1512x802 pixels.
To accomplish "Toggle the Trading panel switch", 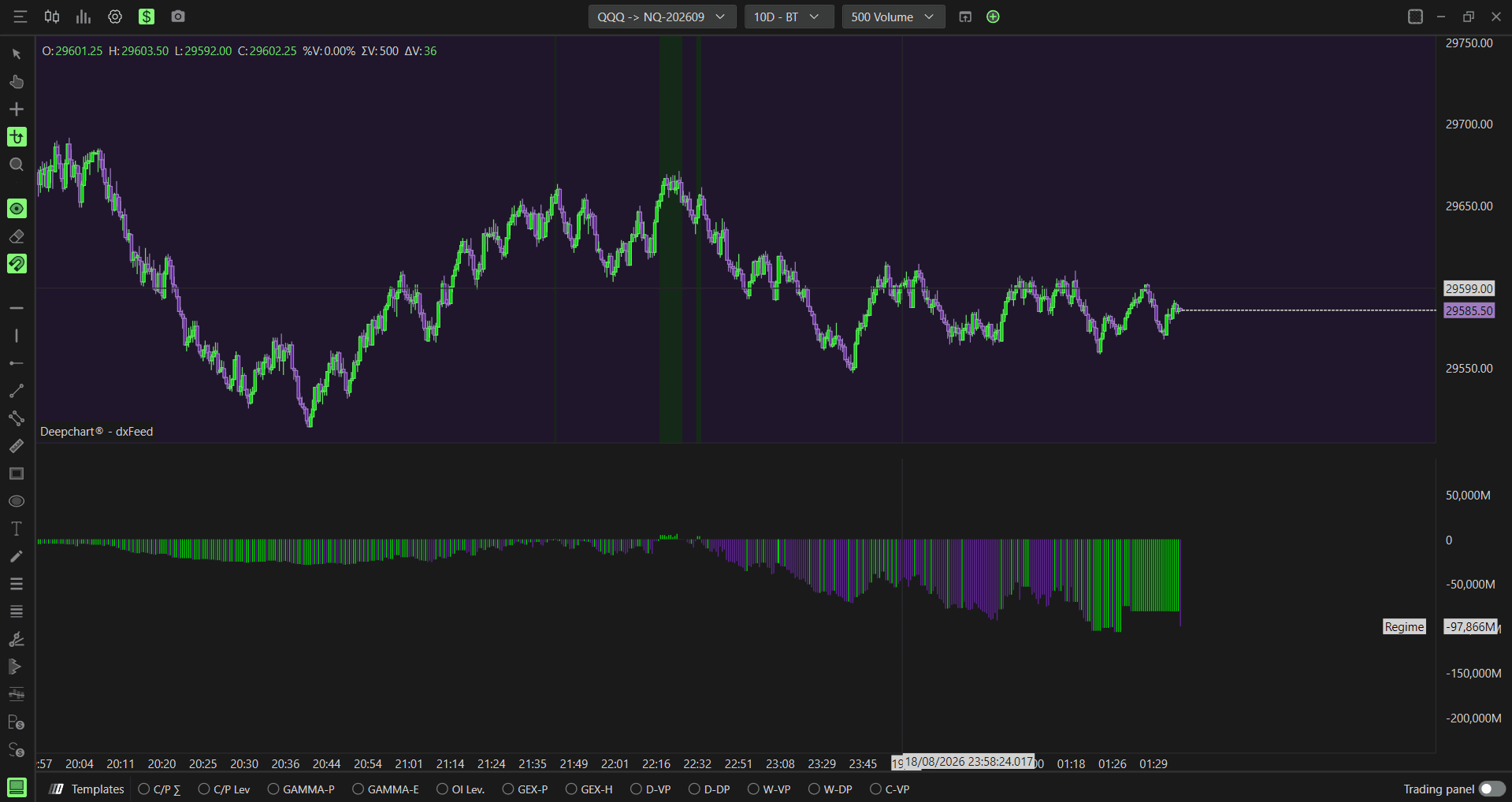I will click(1492, 789).
